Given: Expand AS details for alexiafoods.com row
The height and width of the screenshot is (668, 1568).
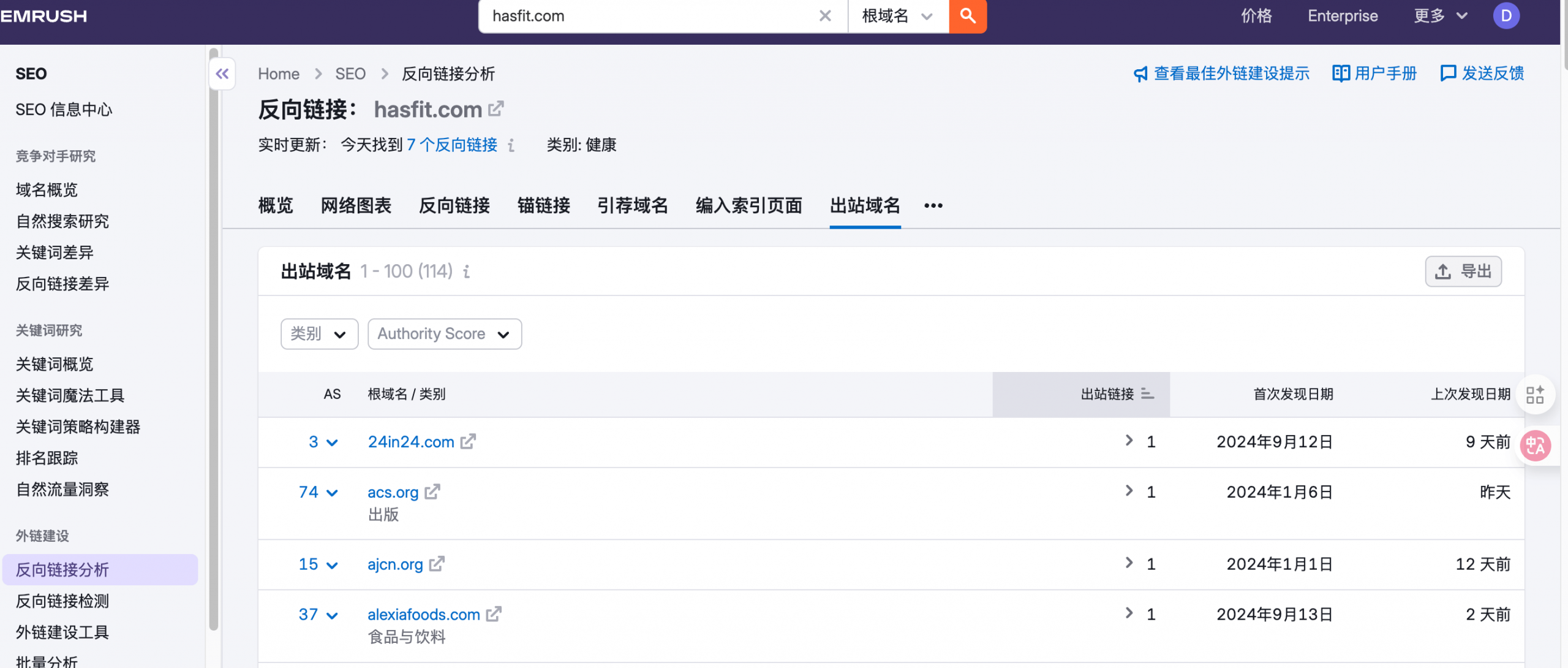Looking at the screenshot, I should pos(333,615).
